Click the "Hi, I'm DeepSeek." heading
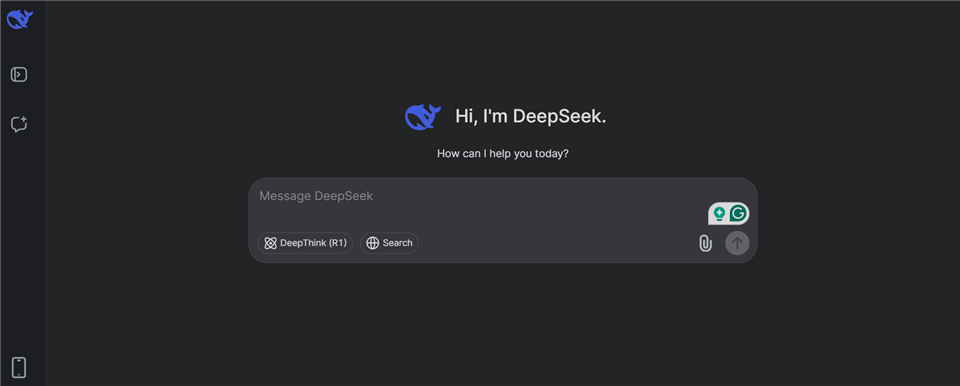The width and height of the screenshot is (960, 386). point(531,116)
